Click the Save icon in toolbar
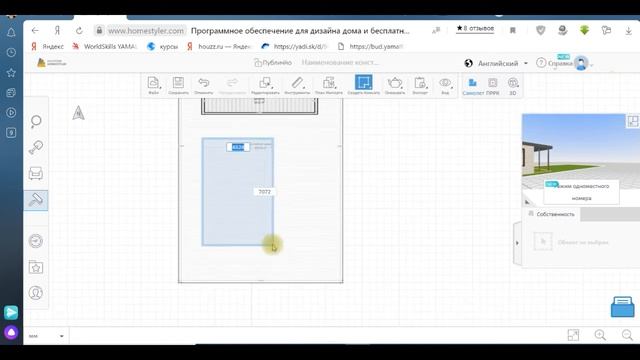This screenshot has height=360, width=640. (x=178, y=85)
